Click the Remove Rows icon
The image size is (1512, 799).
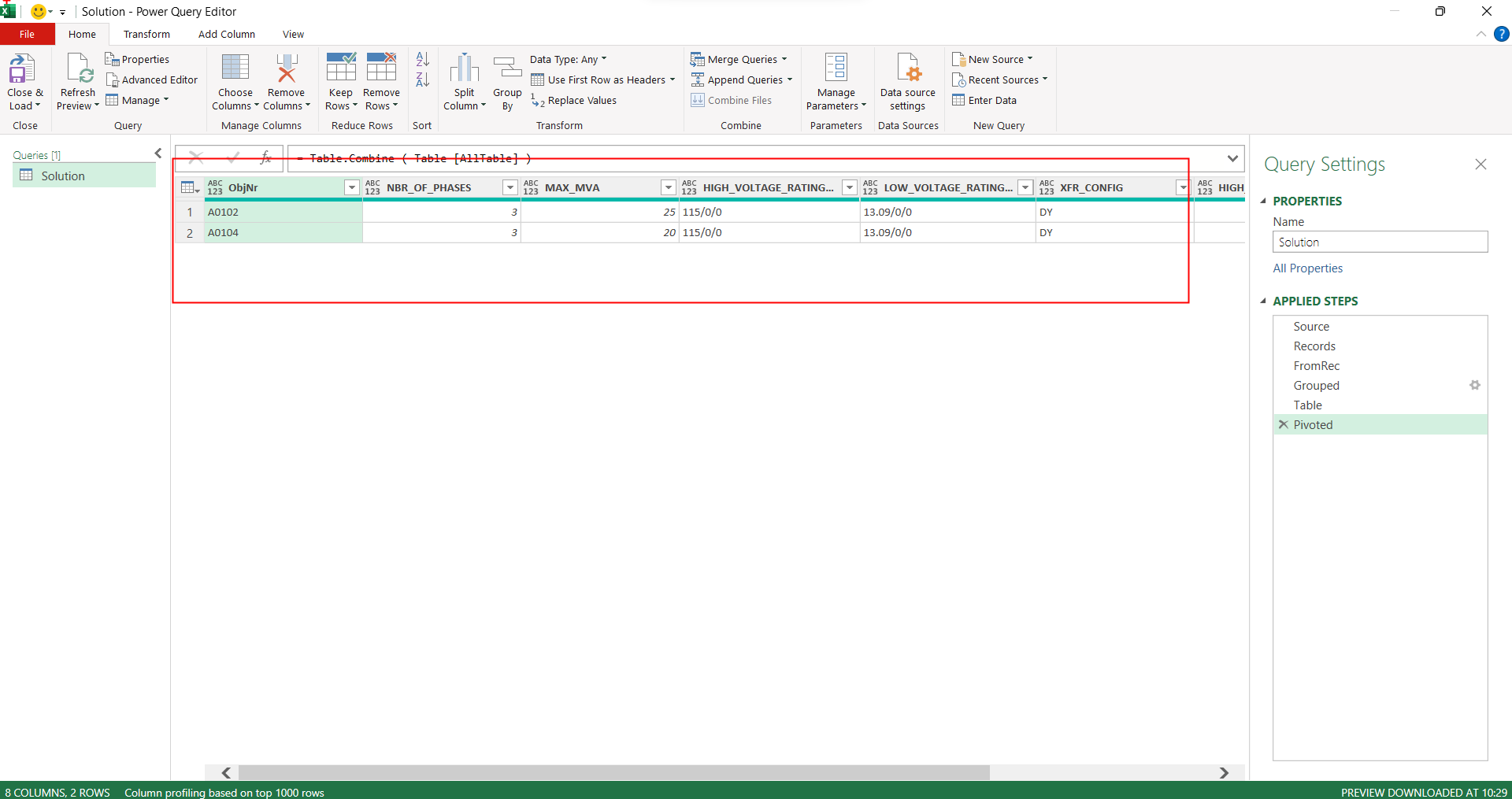381,68
